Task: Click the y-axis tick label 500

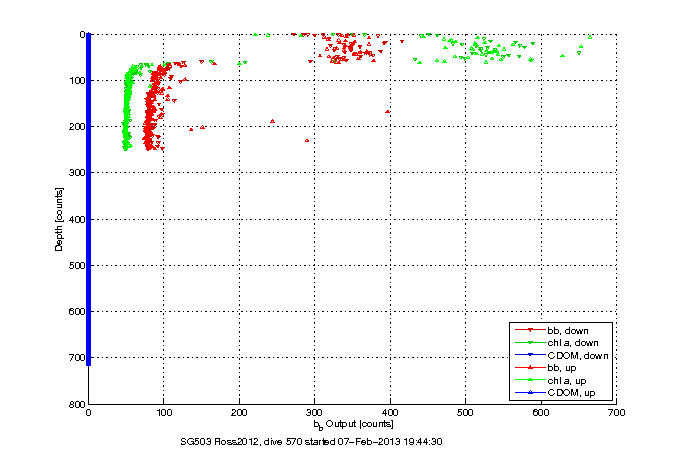Action: pyautogui.click(x=77, y=265)
